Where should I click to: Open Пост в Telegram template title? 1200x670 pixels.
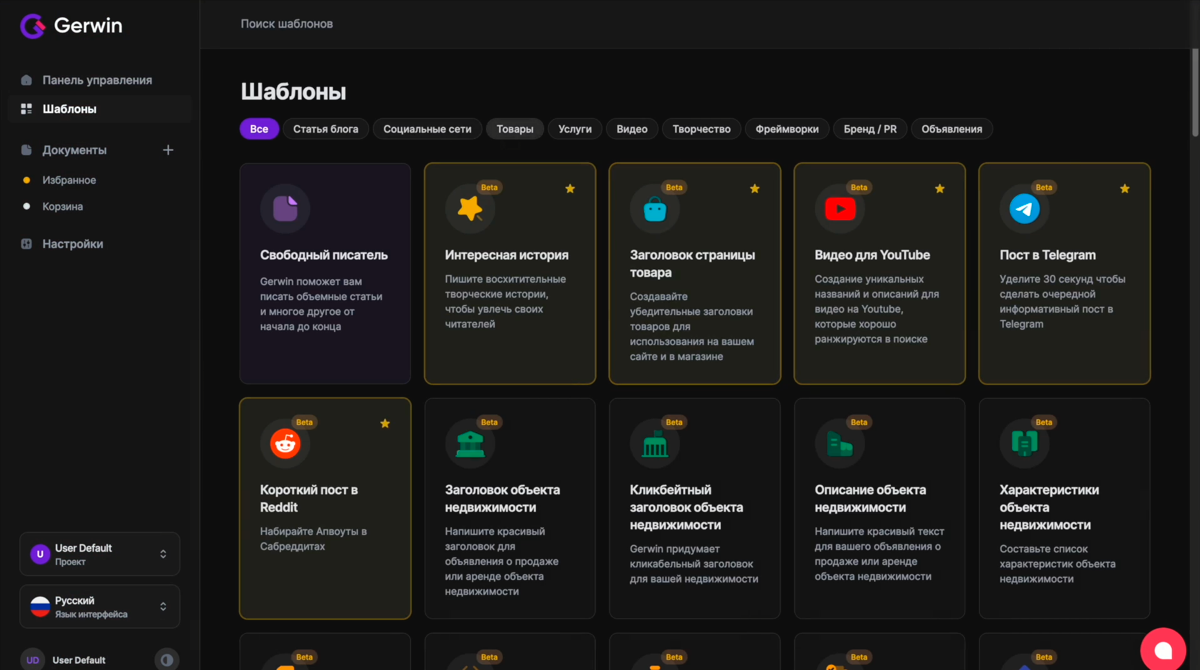(1048, 255)
